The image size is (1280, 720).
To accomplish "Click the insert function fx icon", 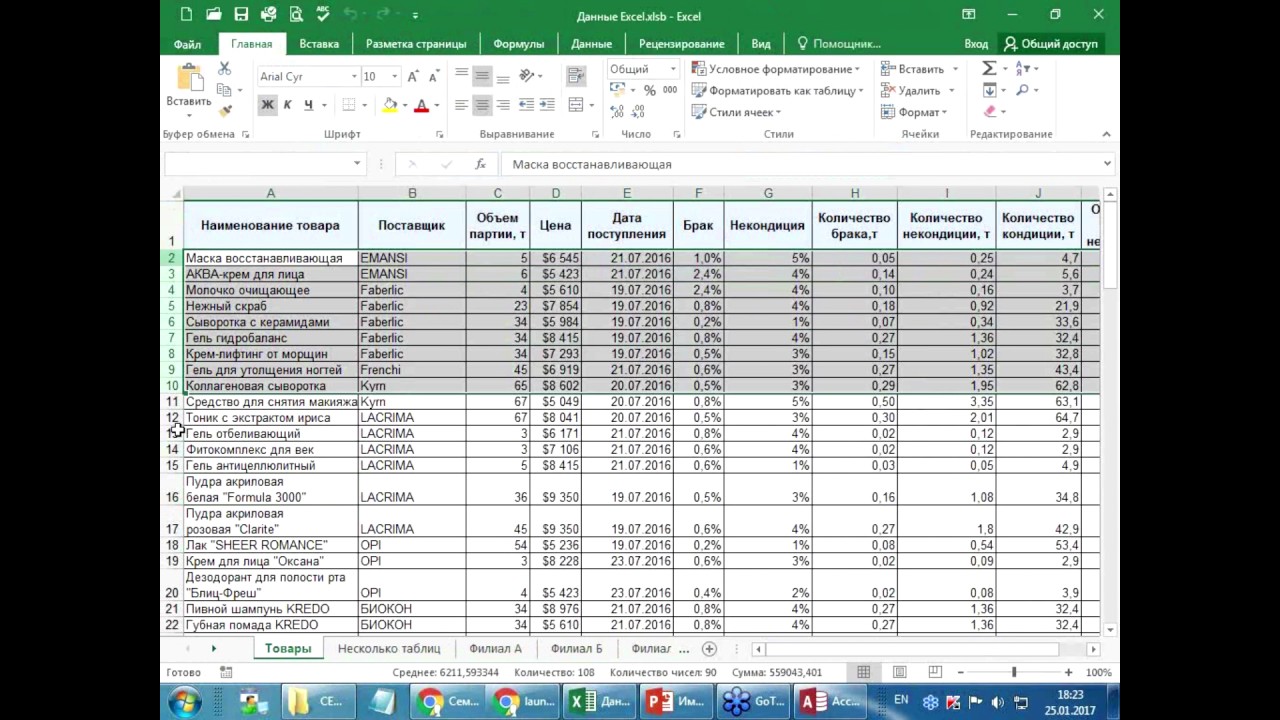I will (480, 164).
